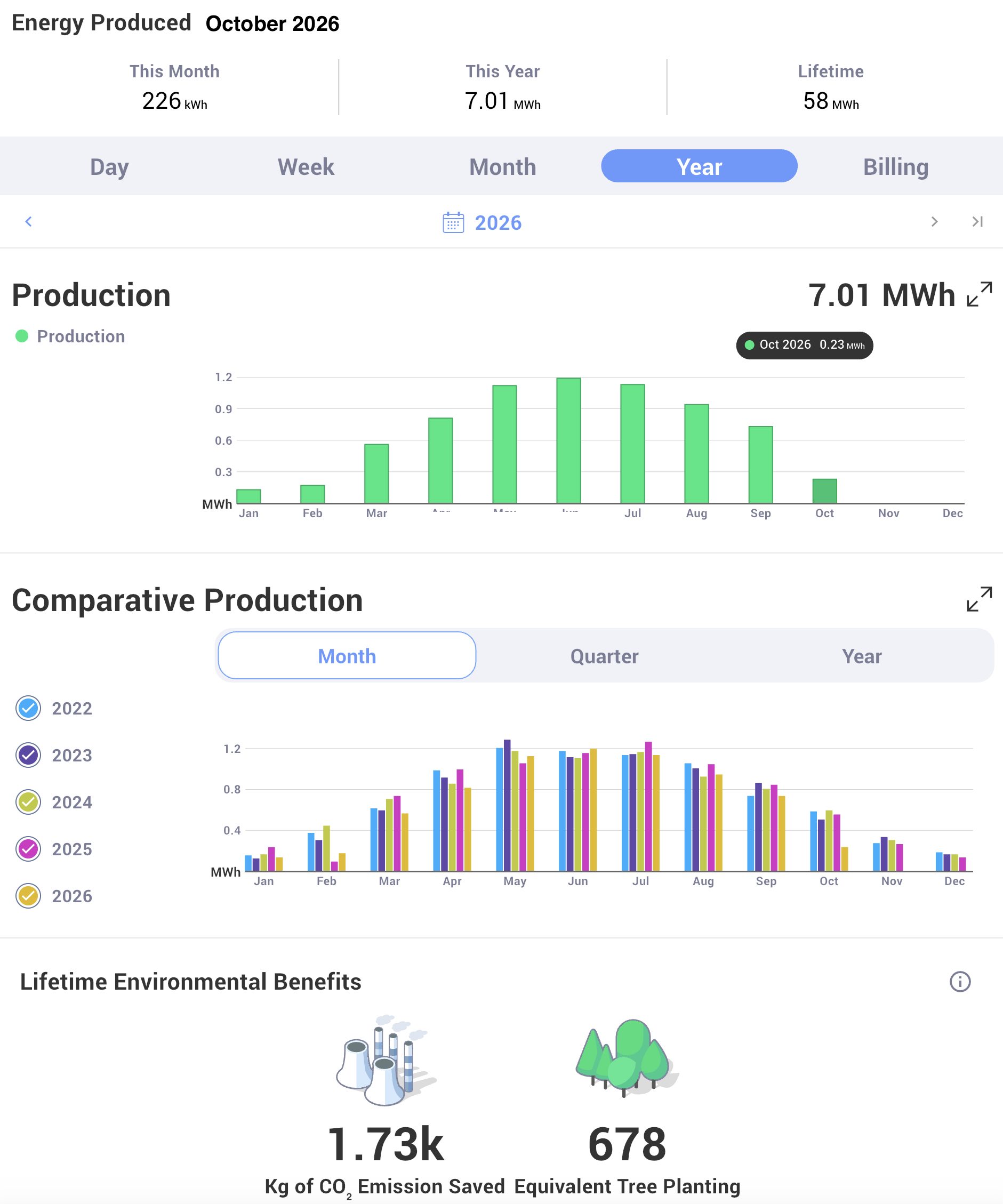Expand the Comparative Production chart fullscreen
1003x1204 pixels.
980,599
